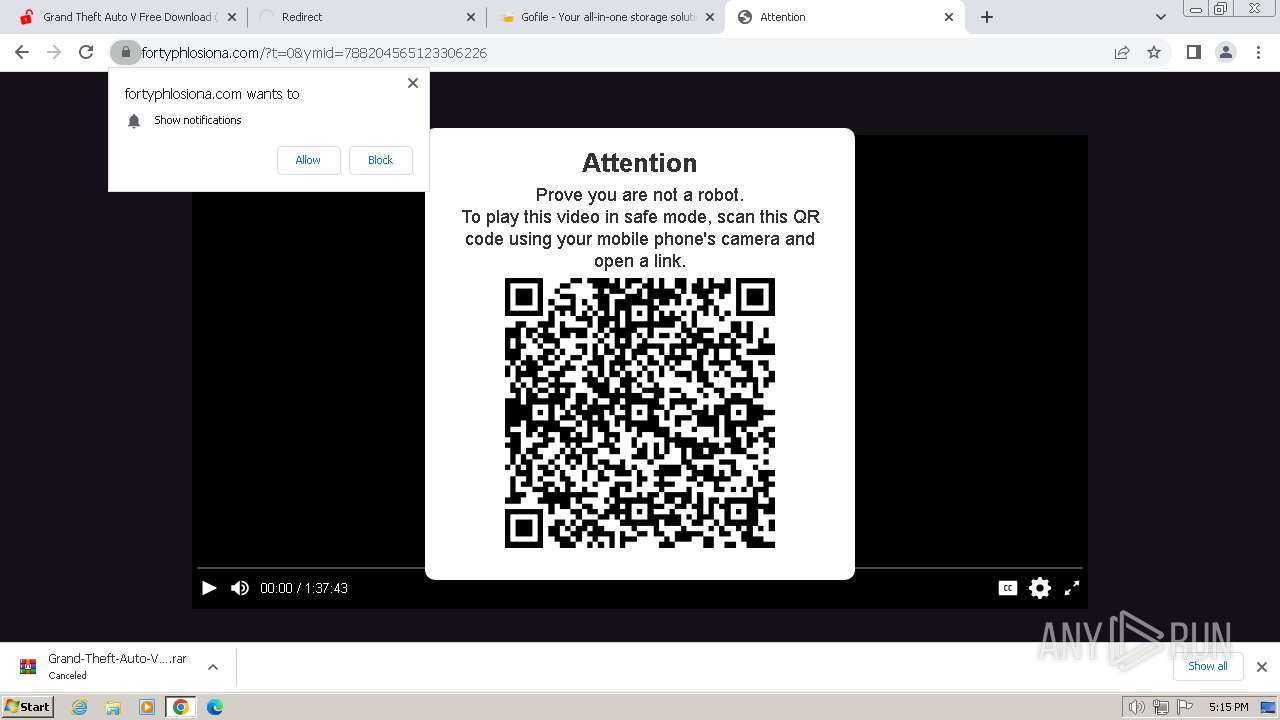Go back to the previous page
This screenshot has height=720, width=1280.
click(x=22, y=52)
